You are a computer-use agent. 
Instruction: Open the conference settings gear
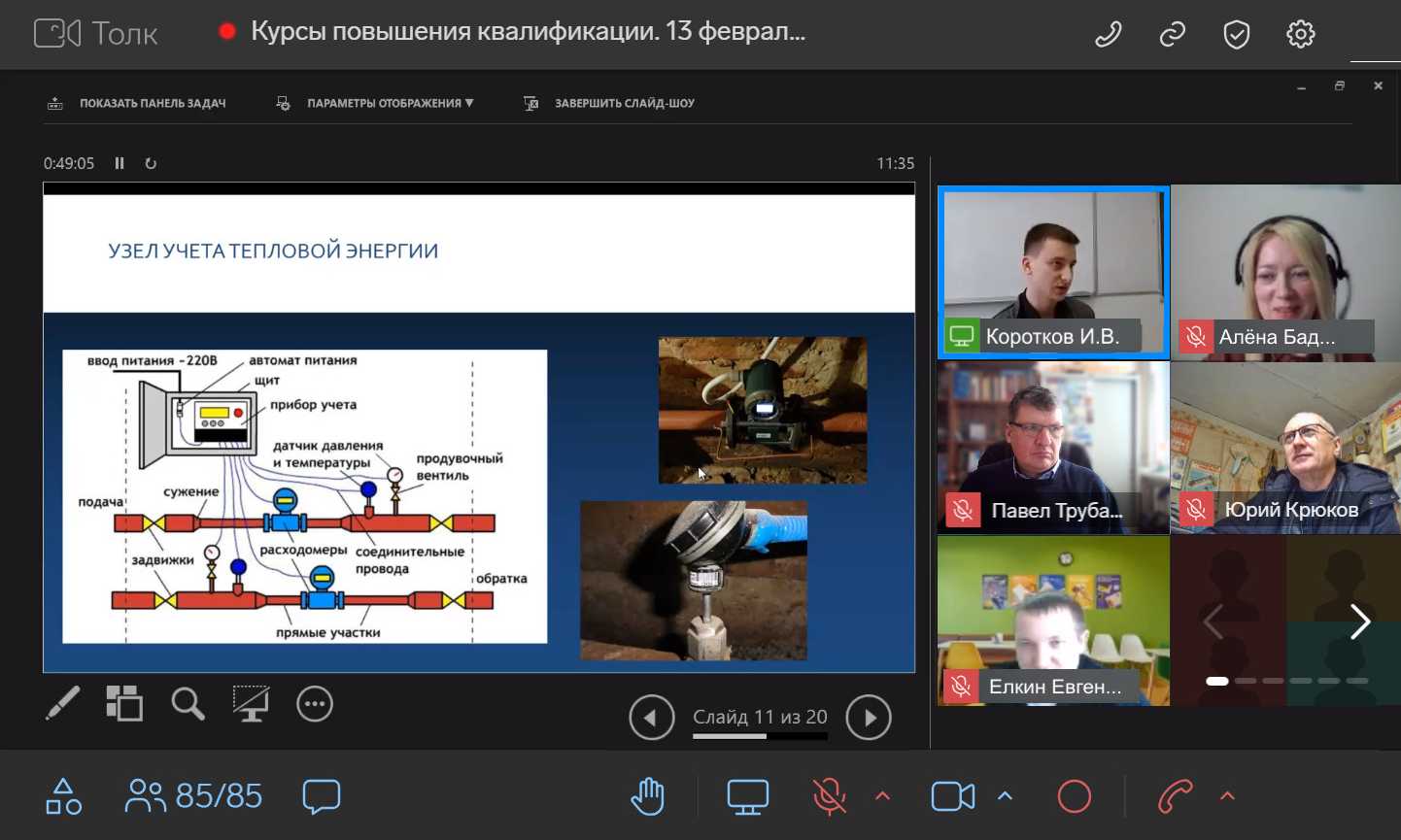click(x=1300, y=35)
